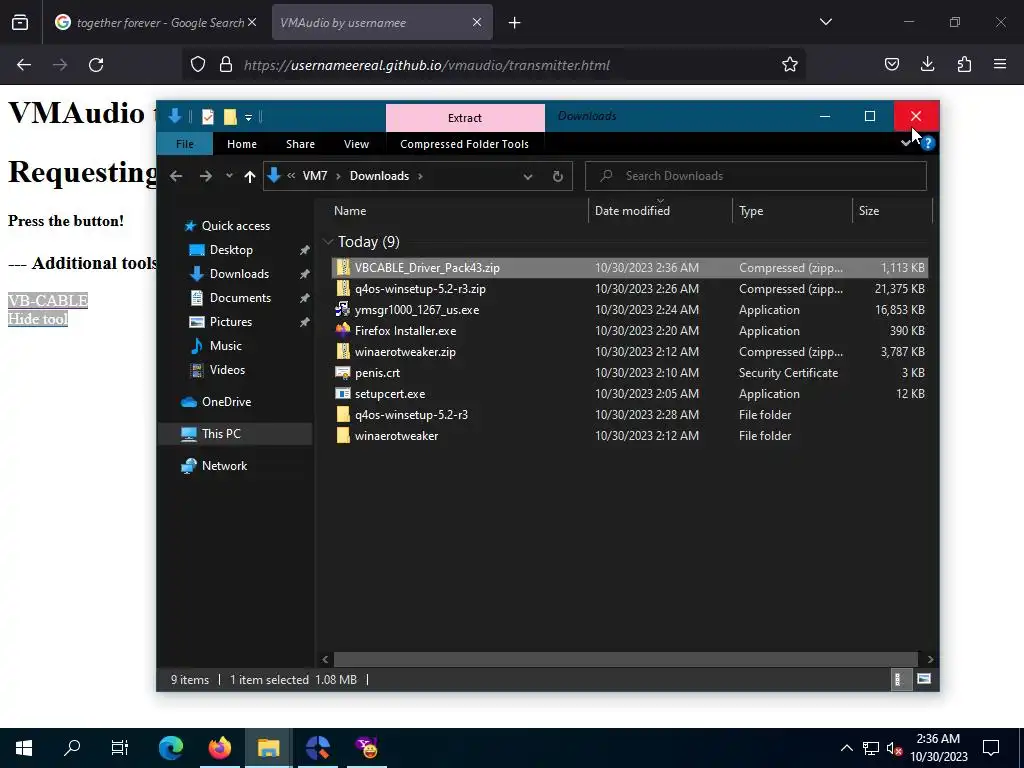
Task: Close the together forever Google Search tab
Action: pos(252,22)
